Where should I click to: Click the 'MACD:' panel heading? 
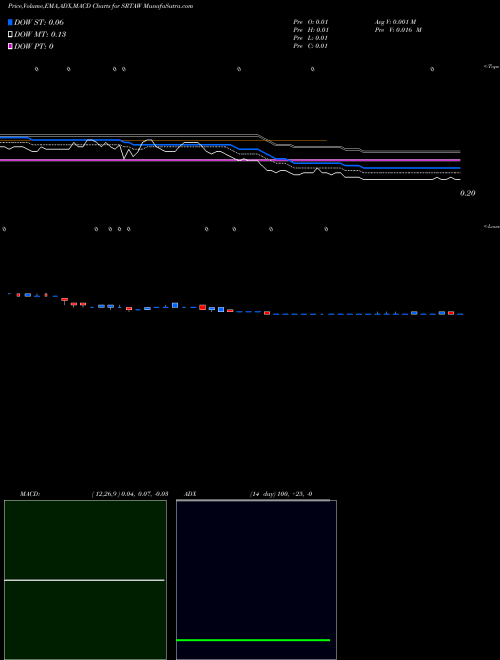(30, 494)
